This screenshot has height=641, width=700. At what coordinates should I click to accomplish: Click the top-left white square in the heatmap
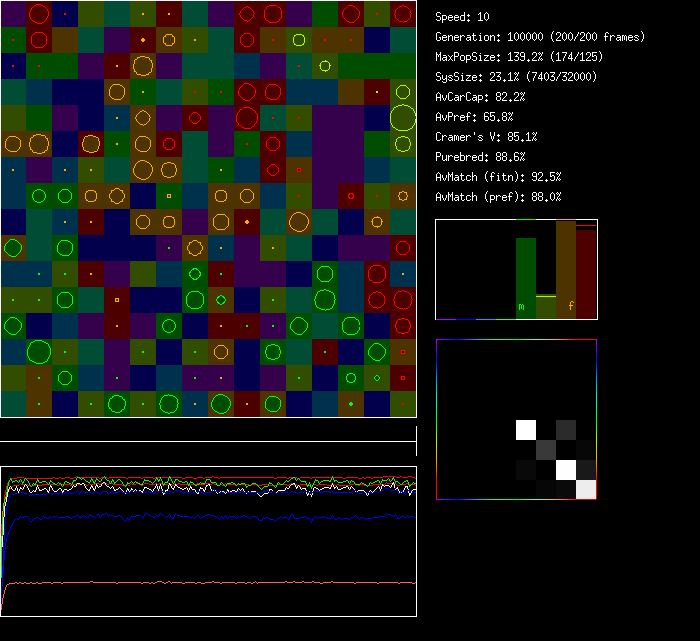[x=526, y=430]
